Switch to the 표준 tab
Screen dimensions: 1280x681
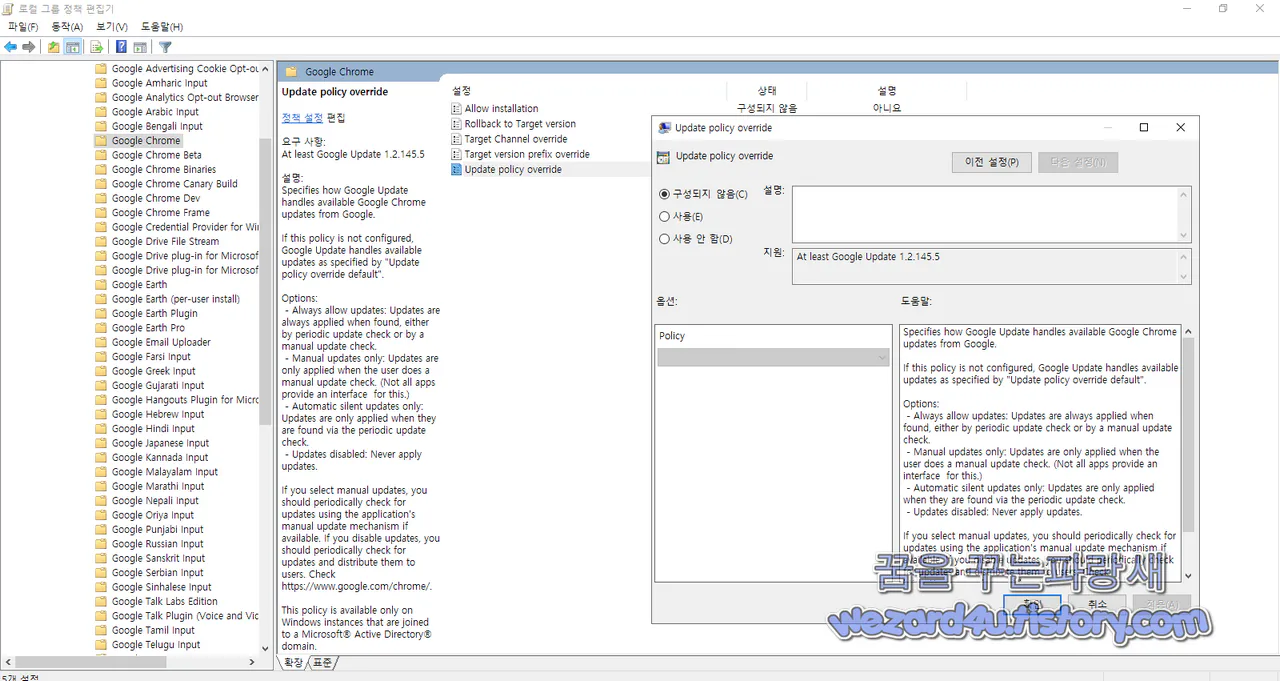(322, 662)
